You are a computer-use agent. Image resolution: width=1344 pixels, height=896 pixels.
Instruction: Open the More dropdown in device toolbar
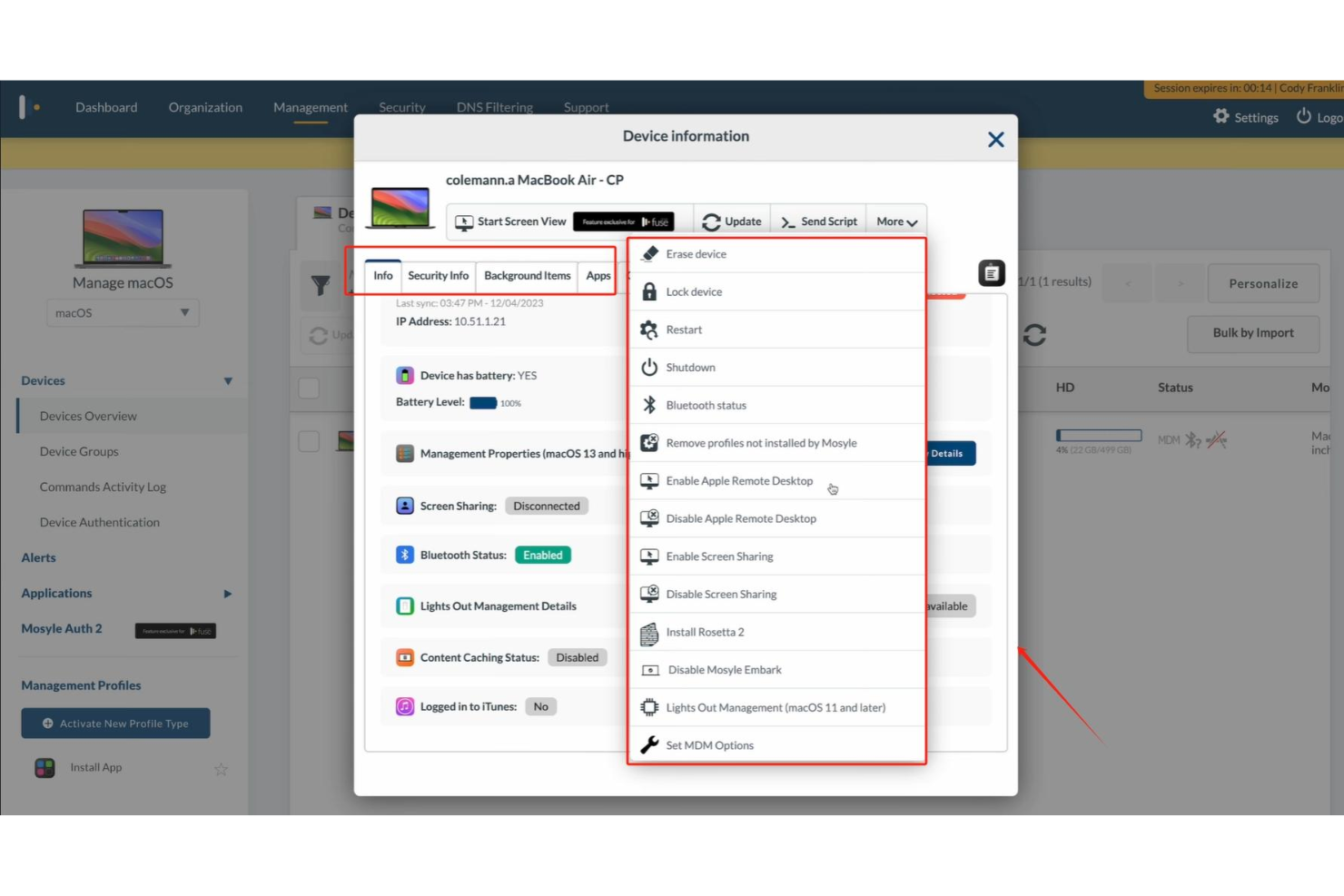click(x=896, y=222)
